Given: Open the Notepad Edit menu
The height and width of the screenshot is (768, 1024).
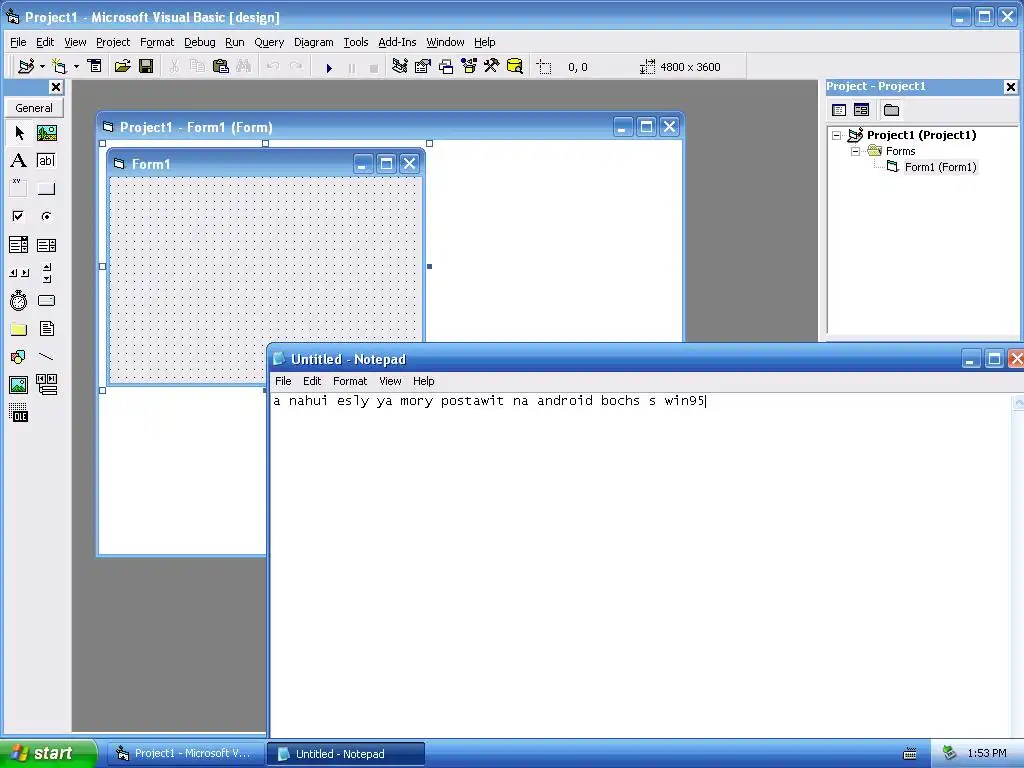Looking at the screenshot, I should point(312,381).
